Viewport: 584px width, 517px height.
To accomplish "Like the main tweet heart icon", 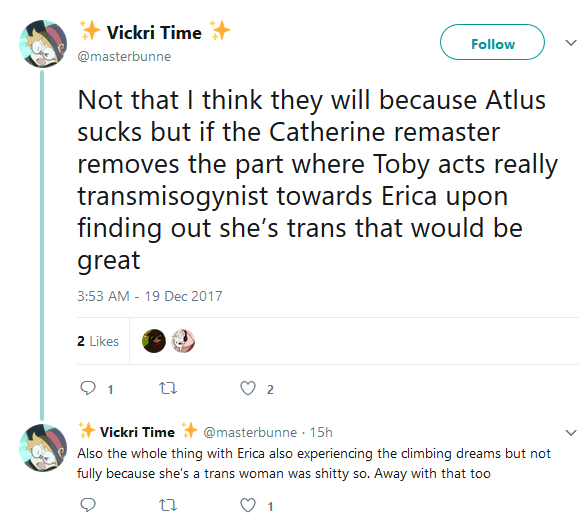I will [x=248, y=388].
